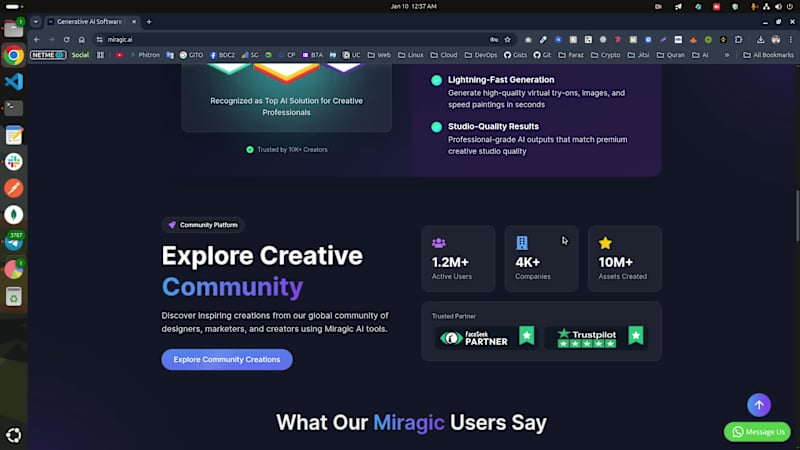
Task: Open the DevOps bookmarks folder
Action: coord(481,55)
